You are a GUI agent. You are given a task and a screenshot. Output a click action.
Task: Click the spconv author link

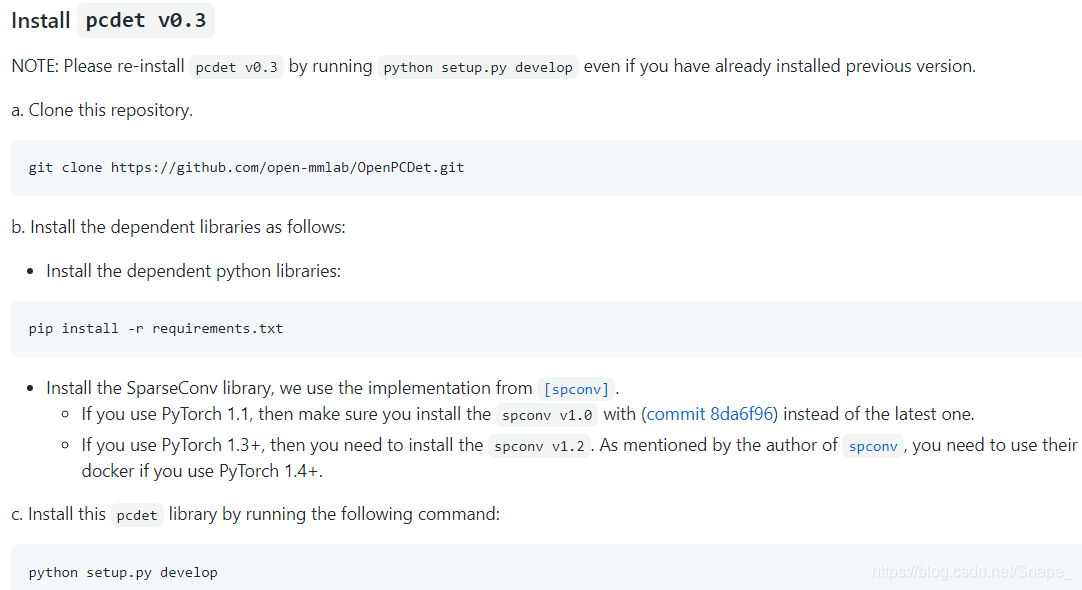(x=873, y=446)
